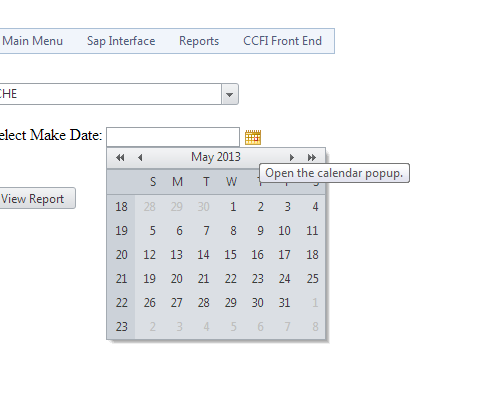Viewport: 502px width, 420px height.
Task: Go to next month arrow
Action: (292, 157)
